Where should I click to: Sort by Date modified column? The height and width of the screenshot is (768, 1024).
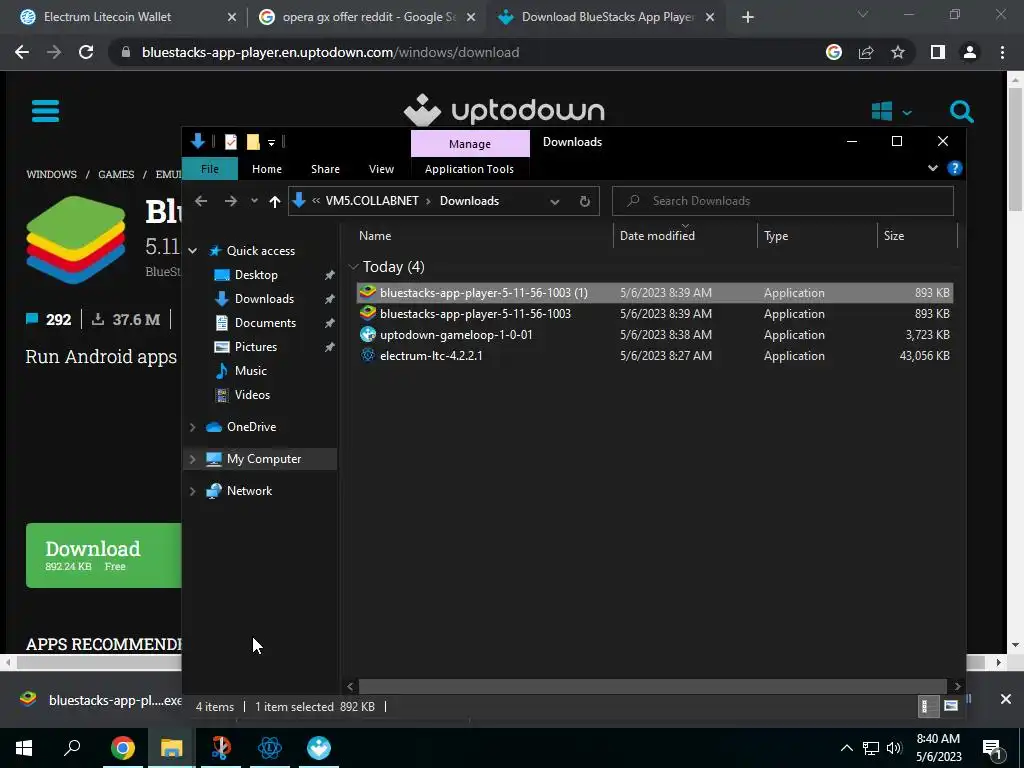[x=657, y=236]
